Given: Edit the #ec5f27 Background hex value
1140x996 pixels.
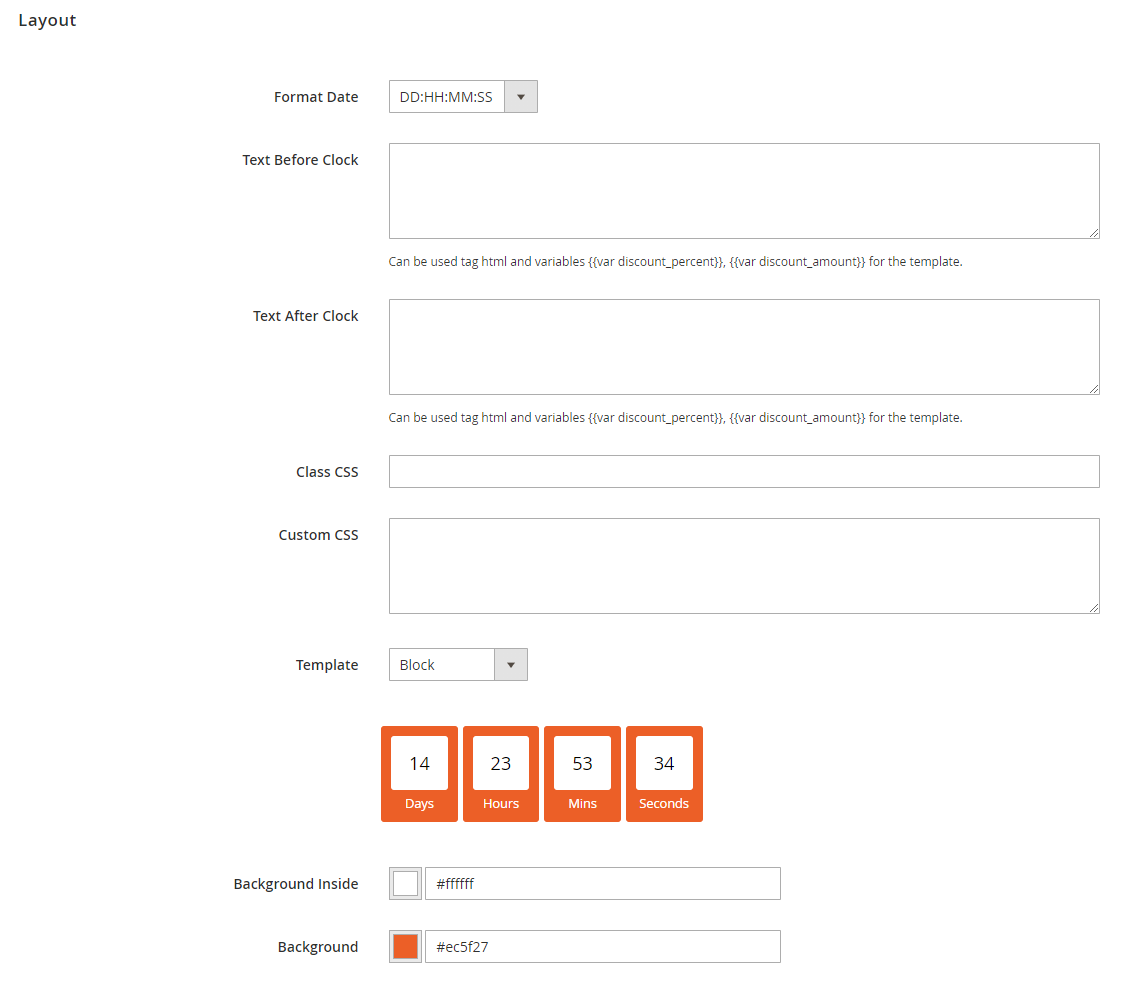Looking at the screenshot, I should pyautogui.click(x=603, y=946).
